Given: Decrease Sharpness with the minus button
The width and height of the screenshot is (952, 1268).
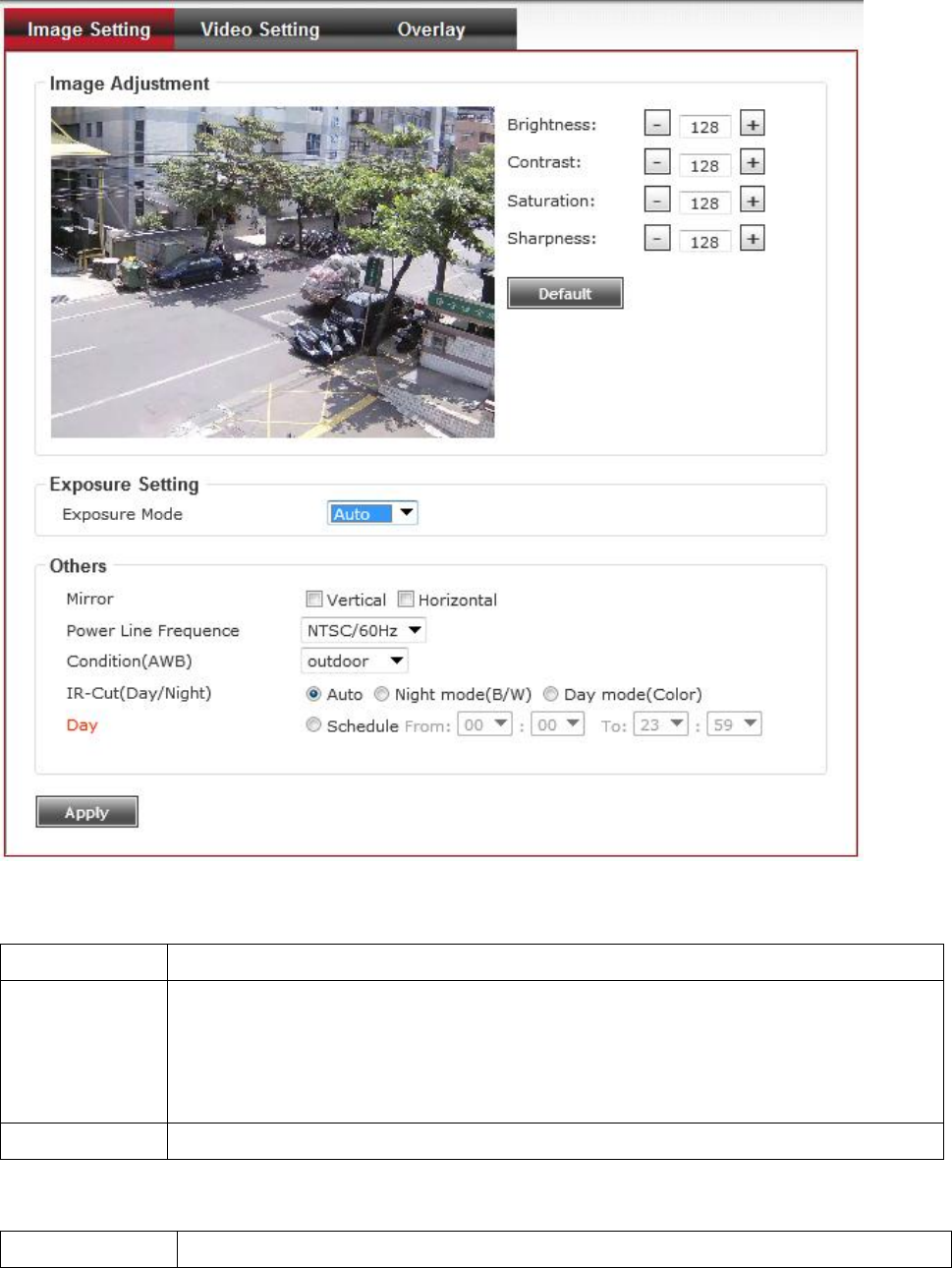Looking at the screenshot, I should [657, 239].
